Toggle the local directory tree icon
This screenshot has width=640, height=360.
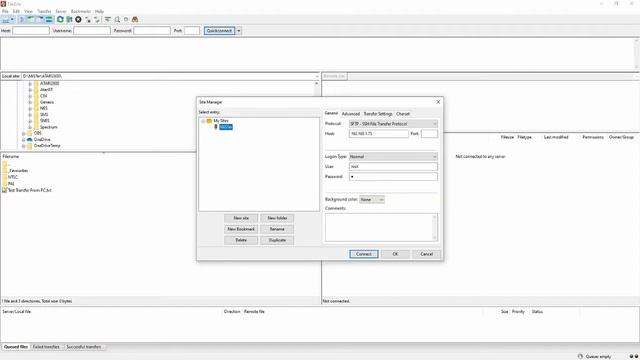coord(31,20)
